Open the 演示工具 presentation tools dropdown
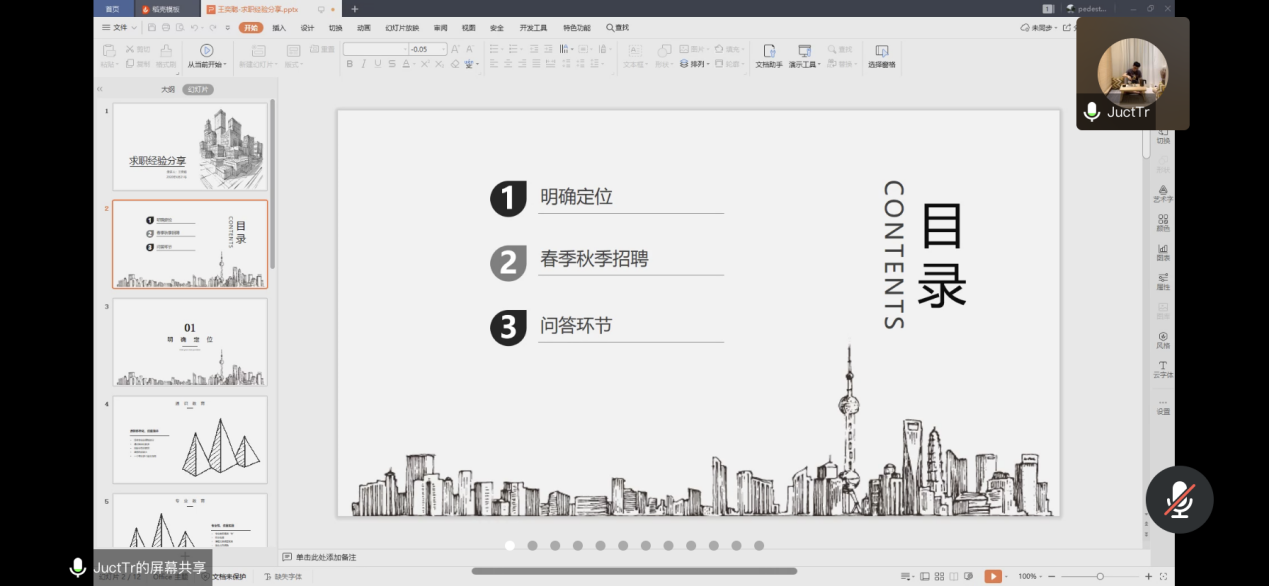Screen dimensions: 1269x586 click(804, 55)
